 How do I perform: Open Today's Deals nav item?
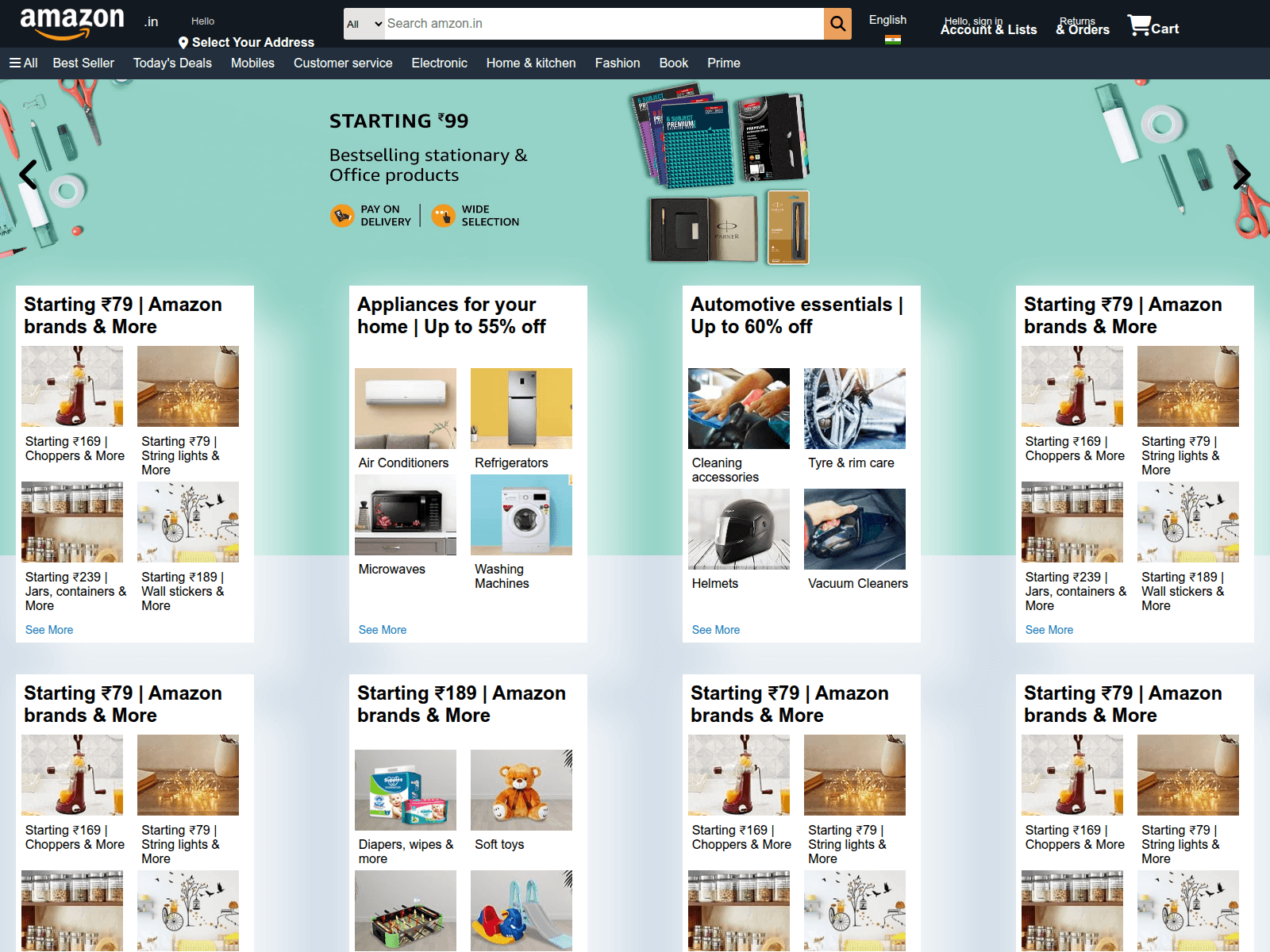coord(172,63)
